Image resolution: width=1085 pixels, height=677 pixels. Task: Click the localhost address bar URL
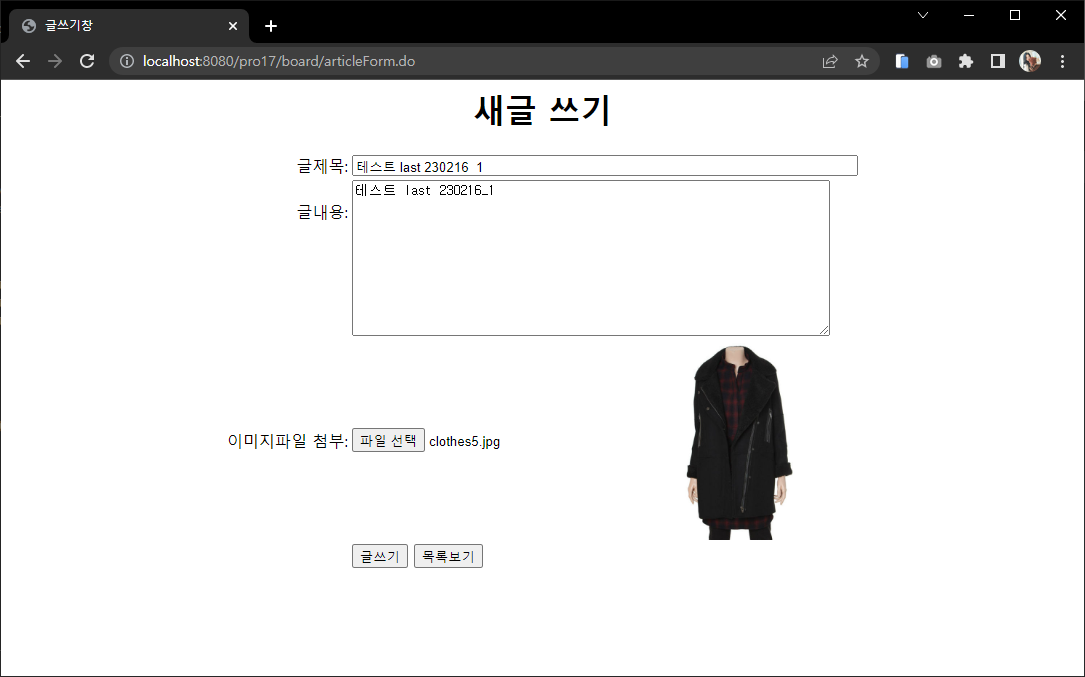click(x=279, y=61)
